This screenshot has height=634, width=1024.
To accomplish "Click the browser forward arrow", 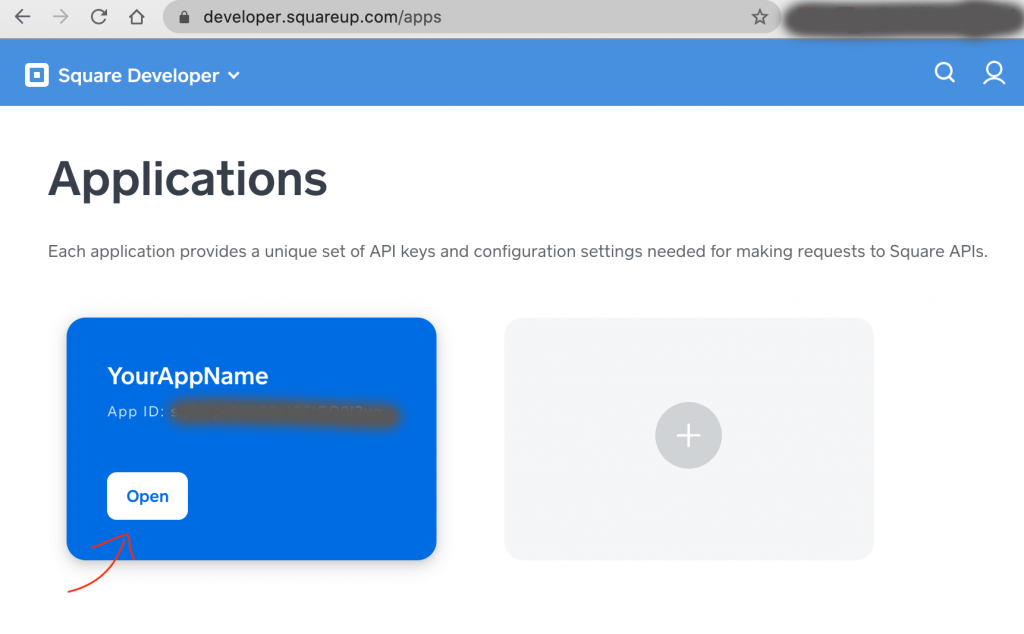I will 61,17.
